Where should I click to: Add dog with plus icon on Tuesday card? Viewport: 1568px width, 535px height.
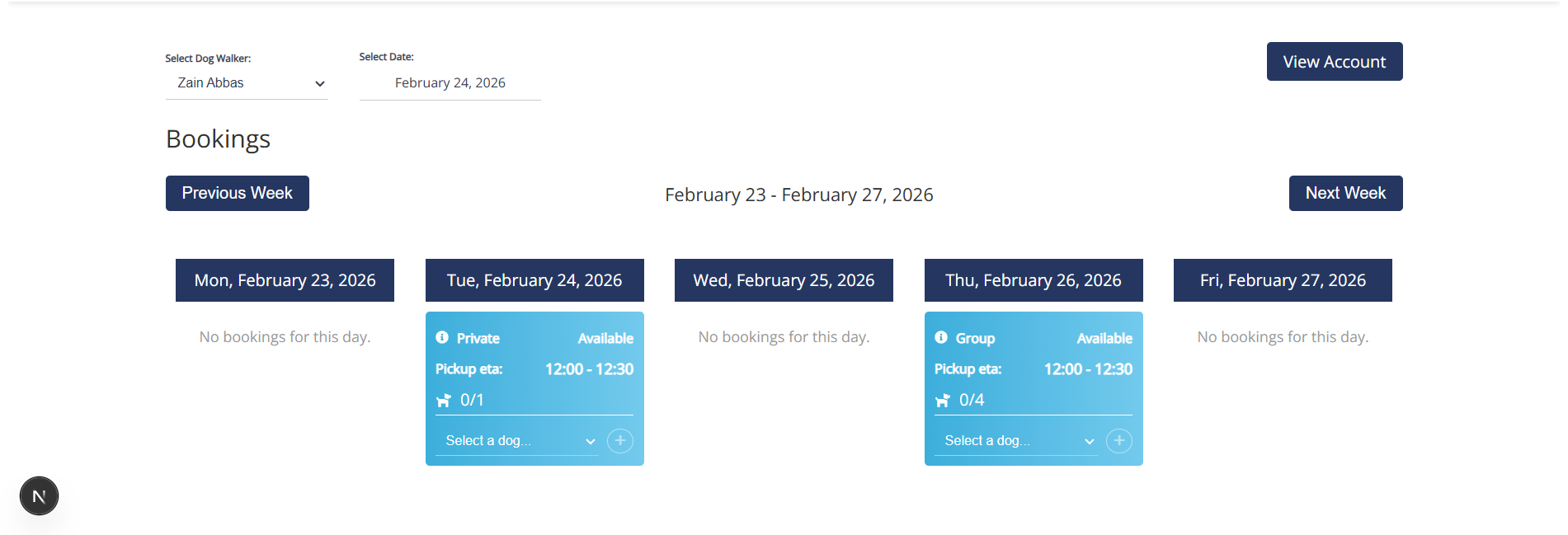click(x=620, y=441)
